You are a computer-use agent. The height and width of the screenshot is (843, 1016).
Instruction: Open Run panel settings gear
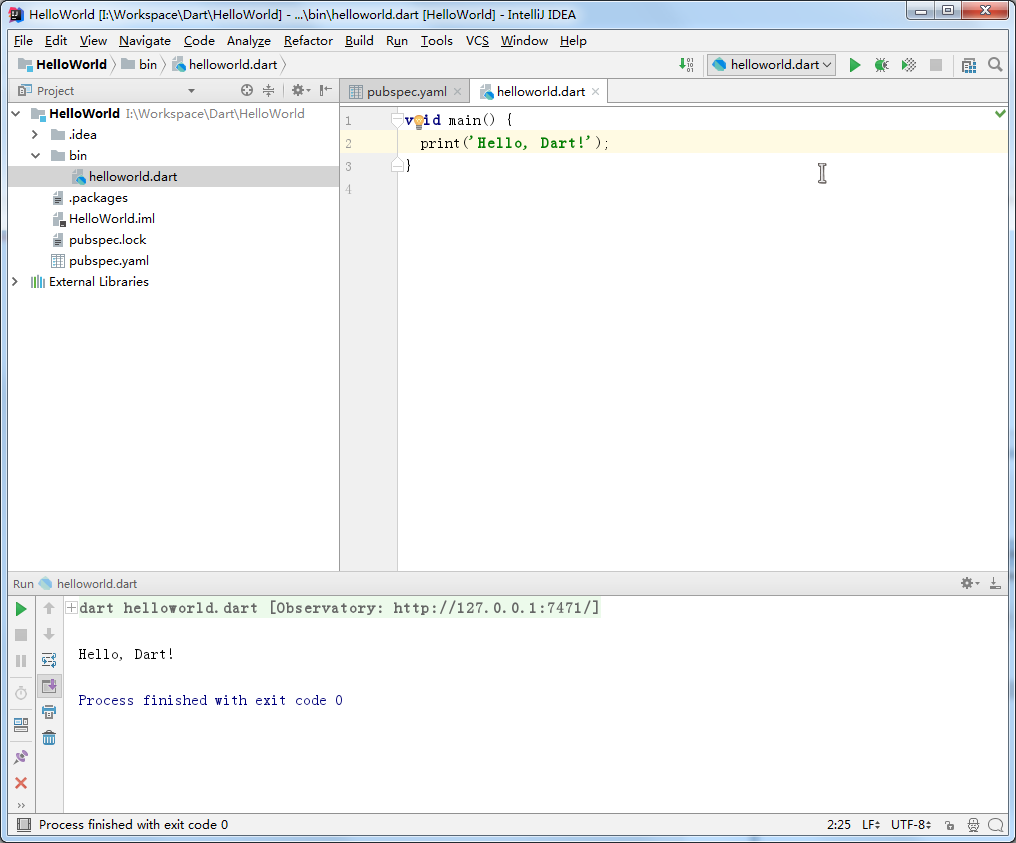(969, 583)
